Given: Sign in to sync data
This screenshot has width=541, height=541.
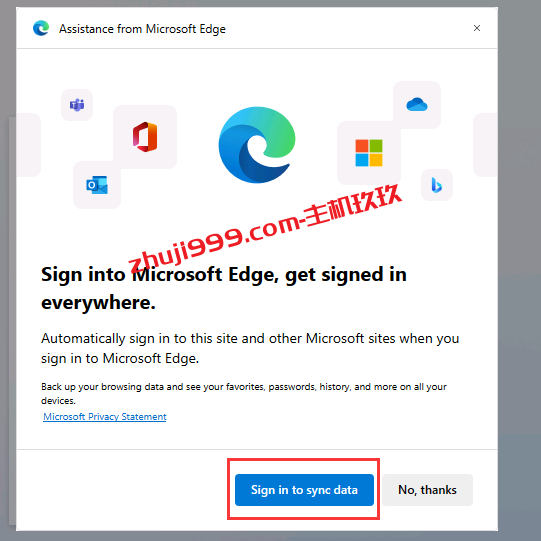Looking at the screenshot, I should (x=304, y=490).
